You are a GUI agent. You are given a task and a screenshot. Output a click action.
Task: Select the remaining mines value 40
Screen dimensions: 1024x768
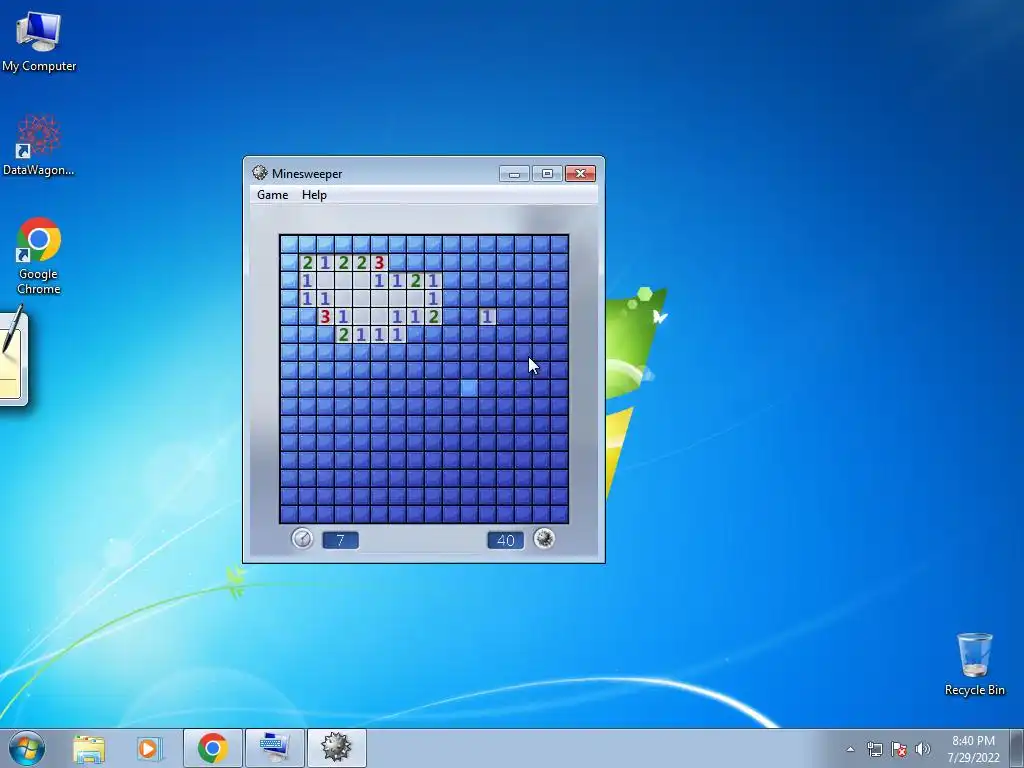(505, 540)
